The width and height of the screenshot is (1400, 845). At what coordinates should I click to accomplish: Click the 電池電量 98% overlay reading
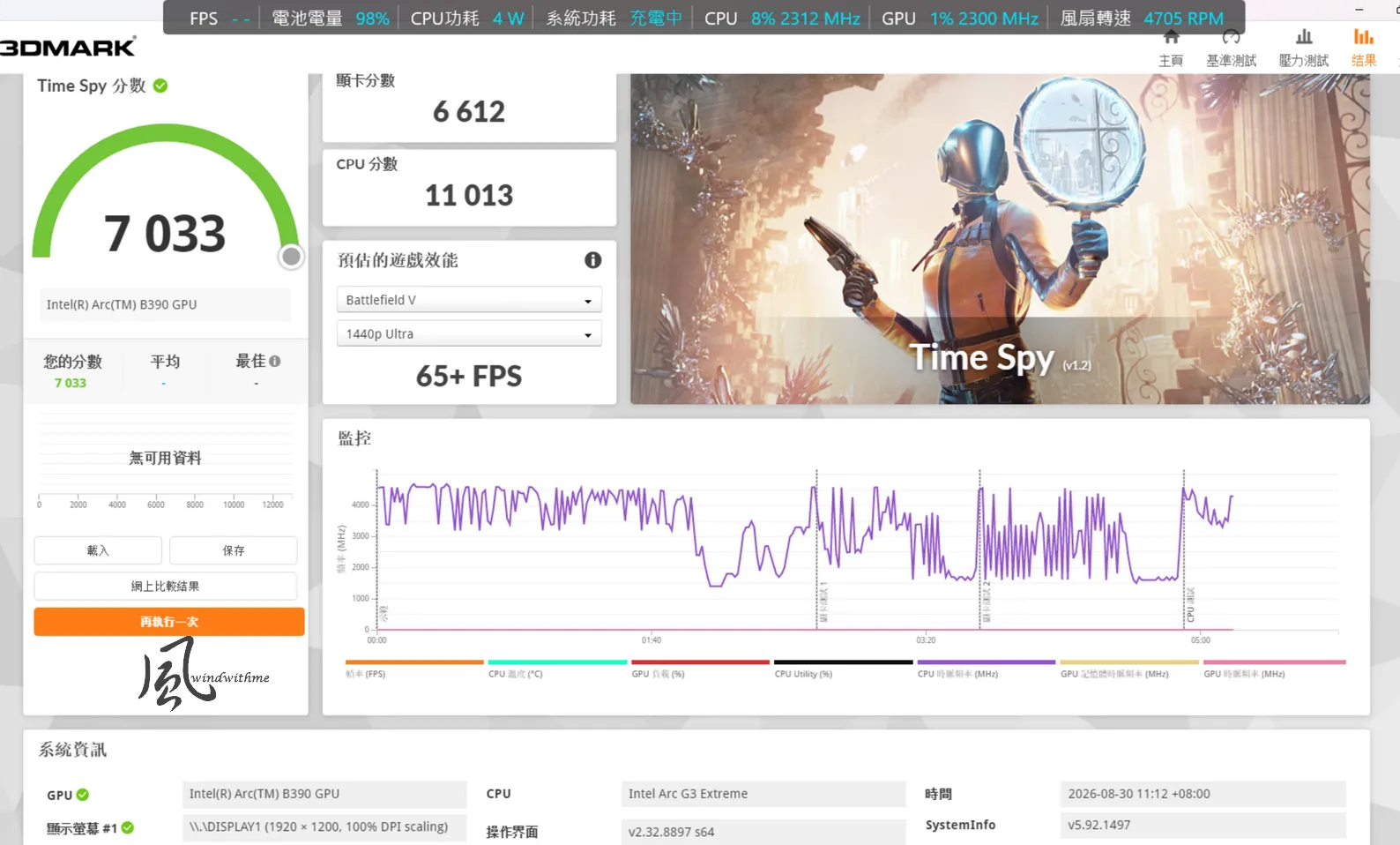click(331, 19)
